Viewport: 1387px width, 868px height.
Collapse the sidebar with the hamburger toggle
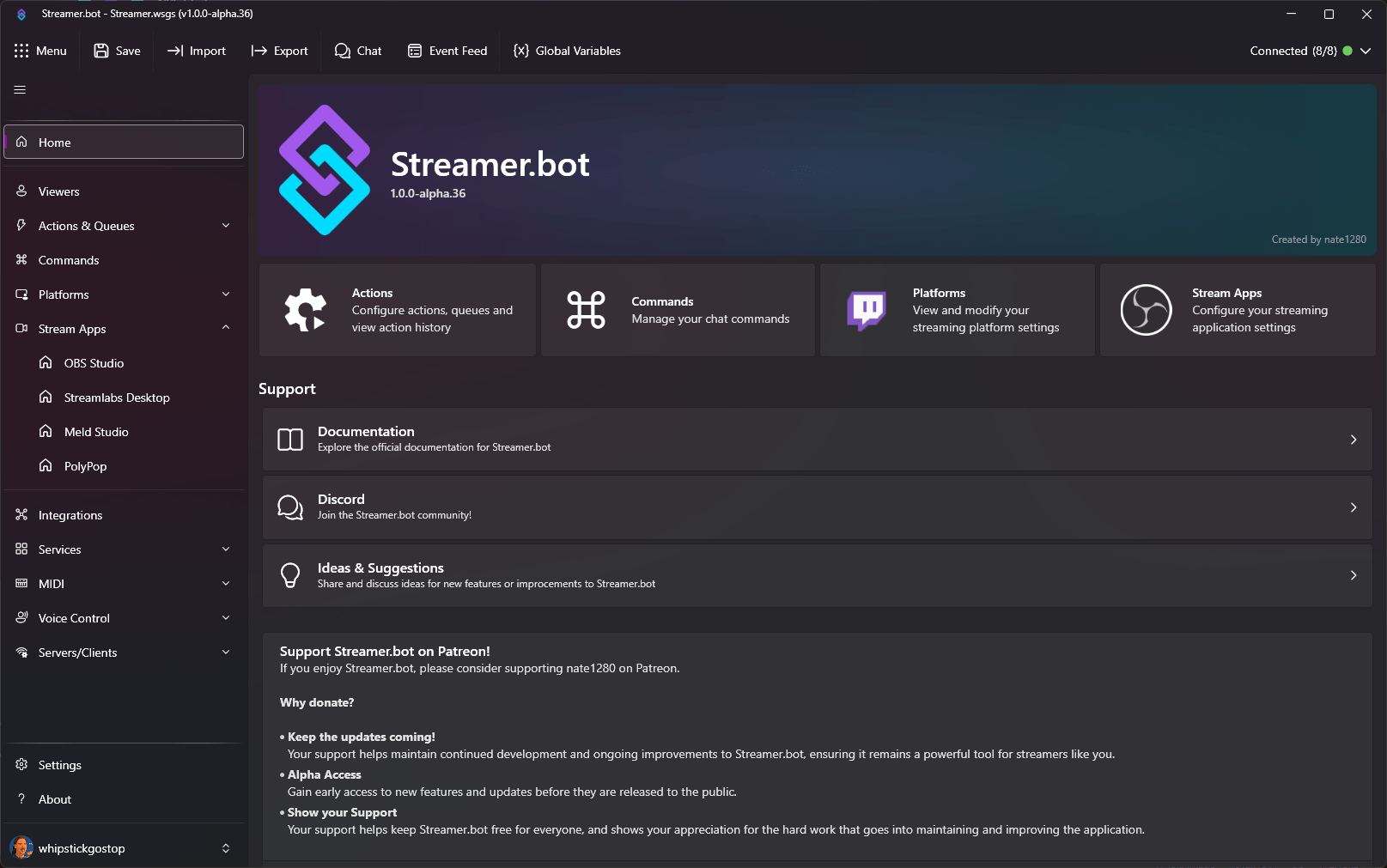coord(19,89)
